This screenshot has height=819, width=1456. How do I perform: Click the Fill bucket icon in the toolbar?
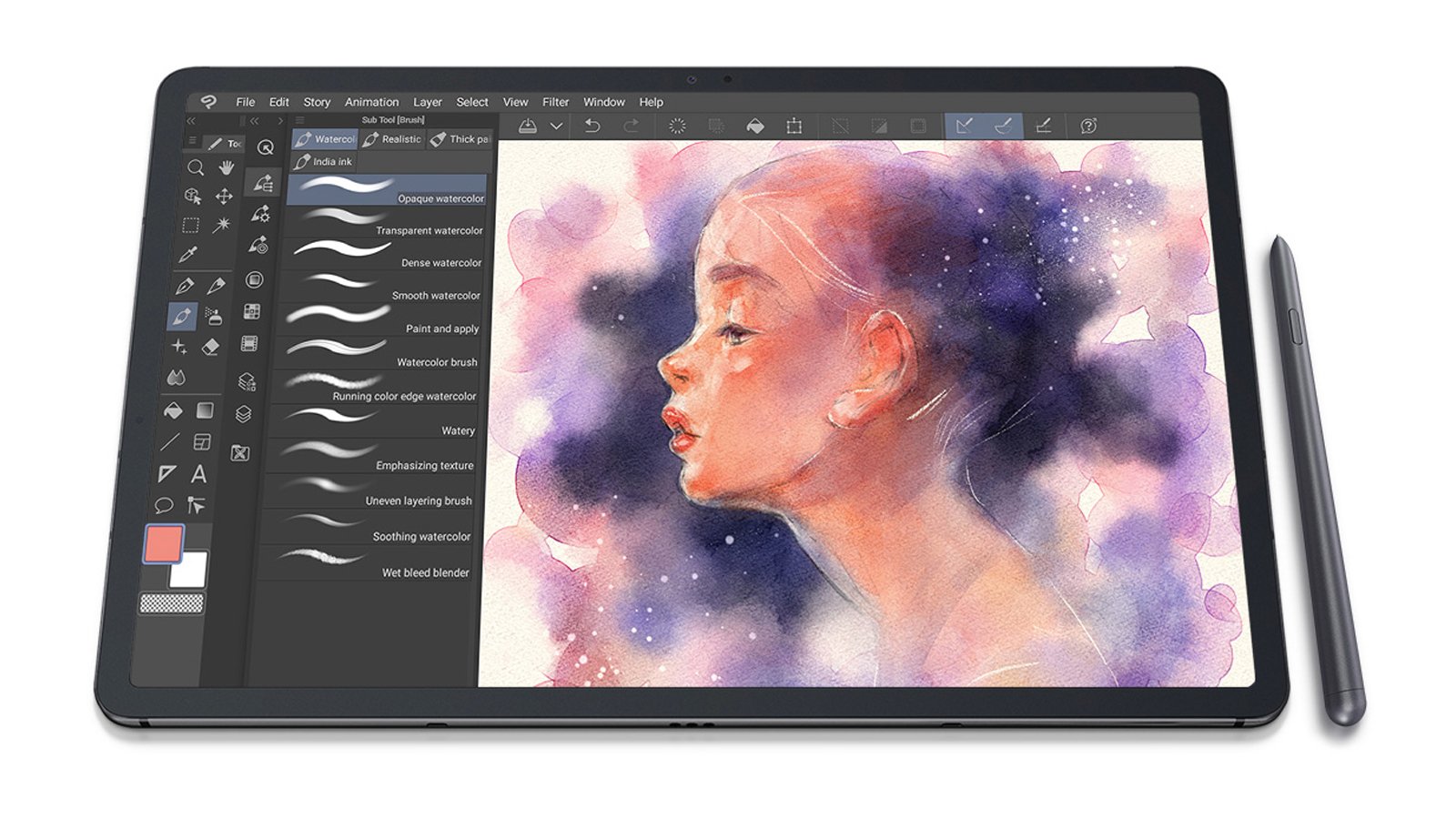coord(754,126)
